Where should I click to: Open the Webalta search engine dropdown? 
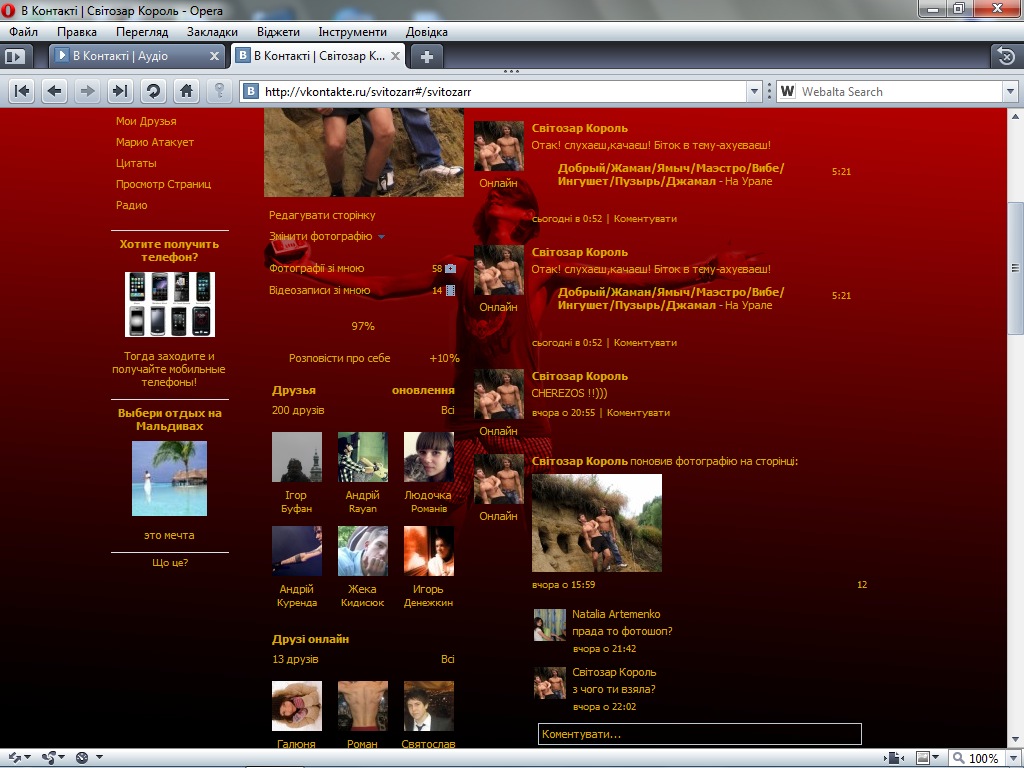pyautogui.click(x=1009, y=91)
